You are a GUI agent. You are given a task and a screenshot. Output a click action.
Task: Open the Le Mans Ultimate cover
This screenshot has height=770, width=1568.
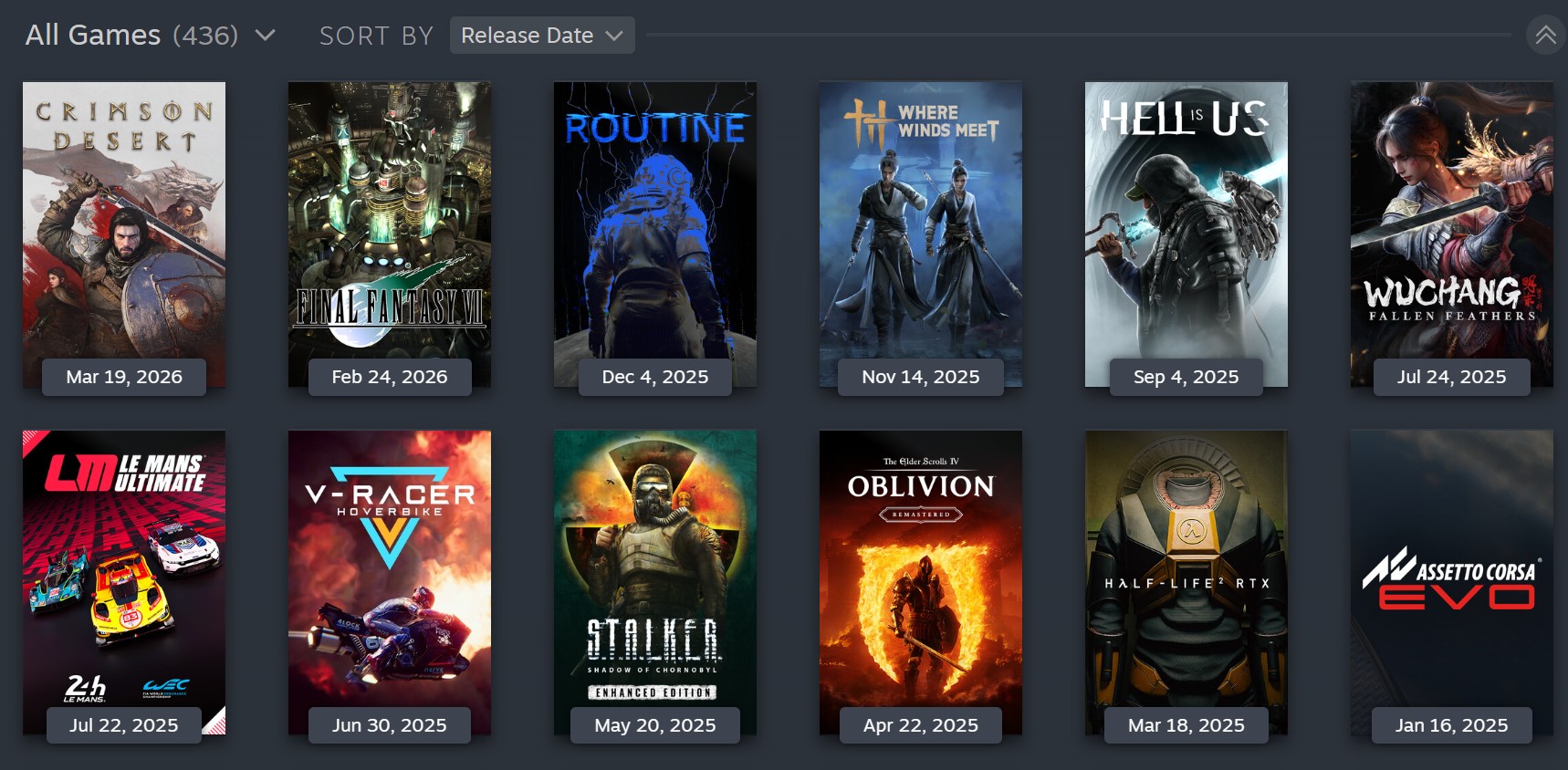point(124,582)
